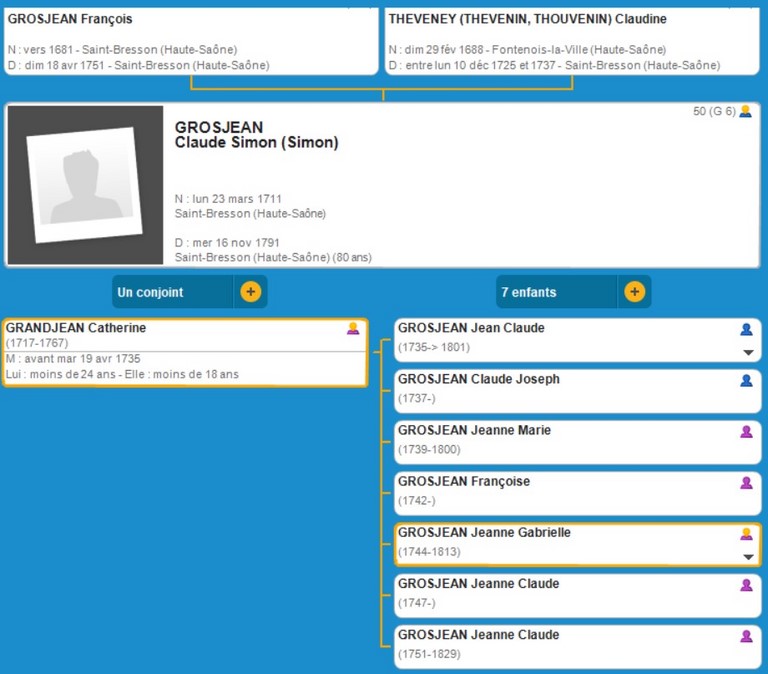Select child Jeanne Claude born 1747
Viewport: 768px width, 674px height.
478,584
